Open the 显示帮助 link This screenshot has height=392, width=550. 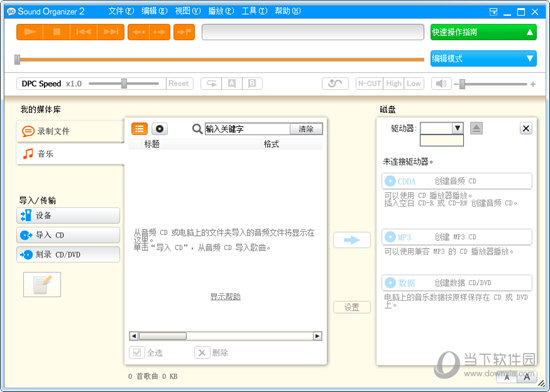click(225, 297)
